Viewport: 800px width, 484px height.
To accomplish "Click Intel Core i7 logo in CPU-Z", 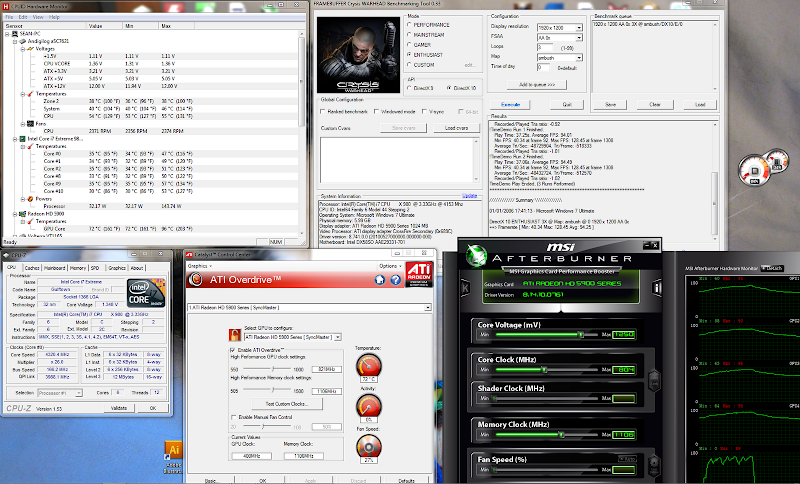I will tap(146, 293).
